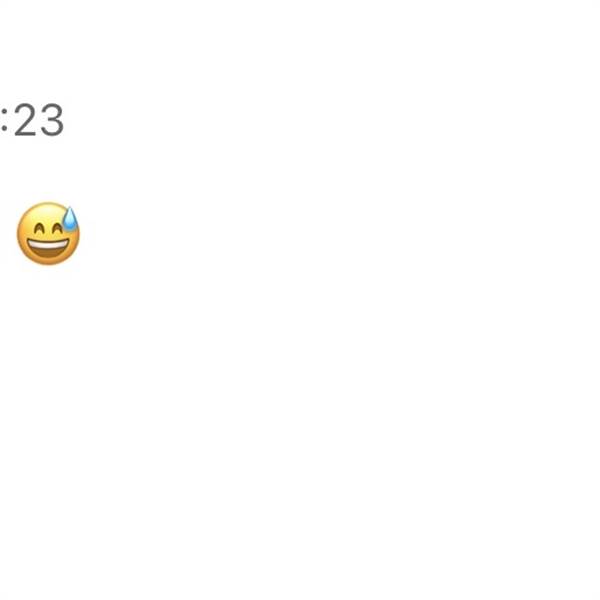Tap the white teeth of the emoji

click(x=48, y=245)
